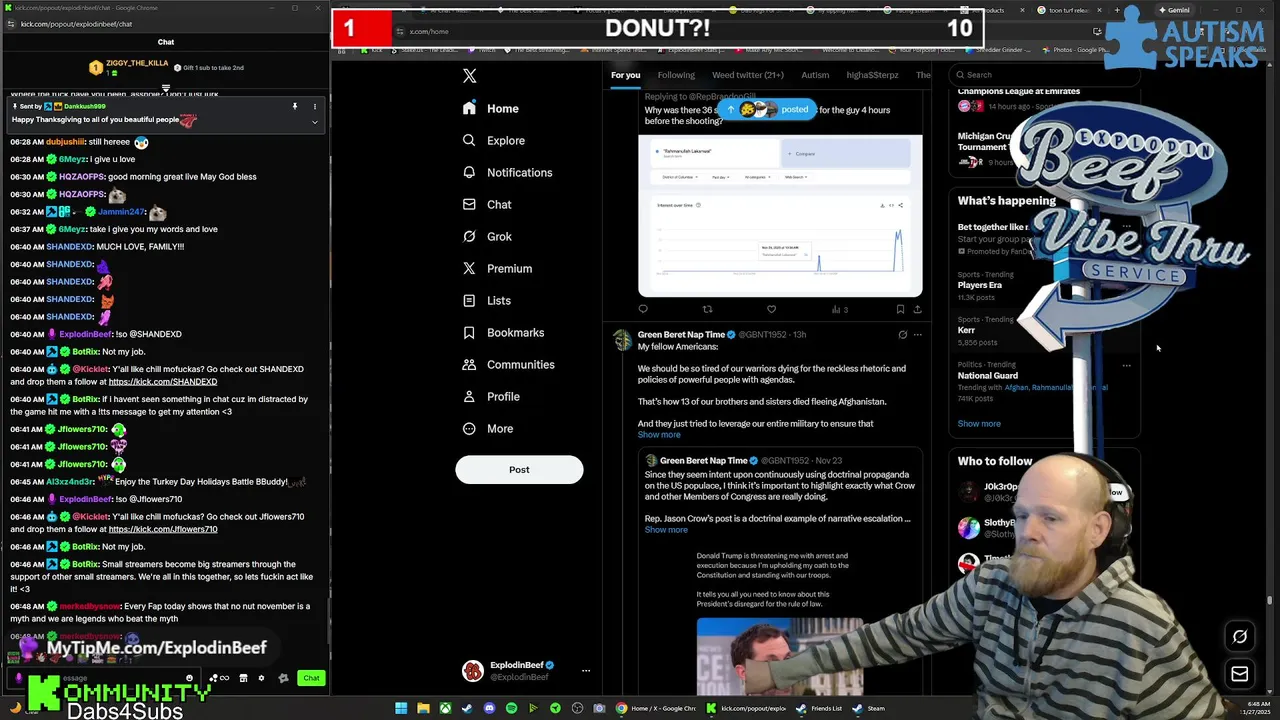This screenshot has width=1280, height=720.
Task: Reply to the Google Trends tweet
Action: point(643,309)
